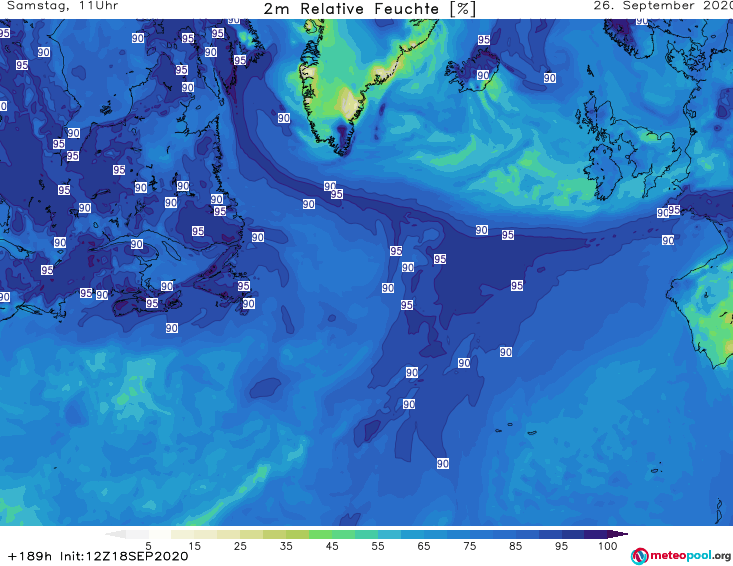Click the '+189h Init:12Z18SEP2020' forecast label
Image resolution: width=733 pixels, height=566 pixels.
[98, 556]
